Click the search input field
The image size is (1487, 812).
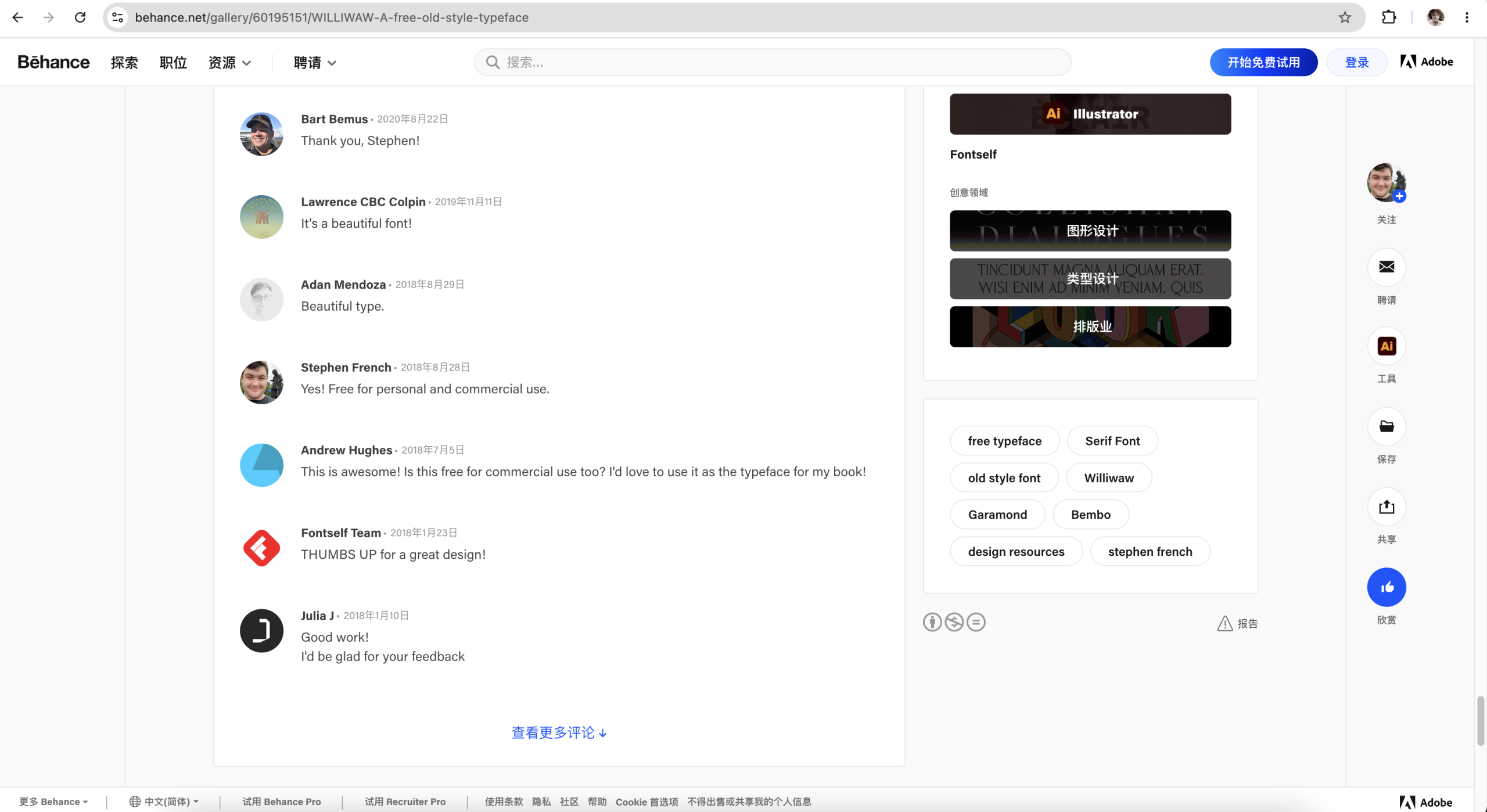coord(773,62)
